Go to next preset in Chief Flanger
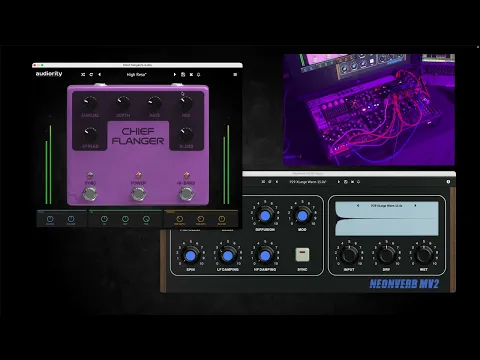The width and height of the screenshot is (480, 360). coord(175,75)
